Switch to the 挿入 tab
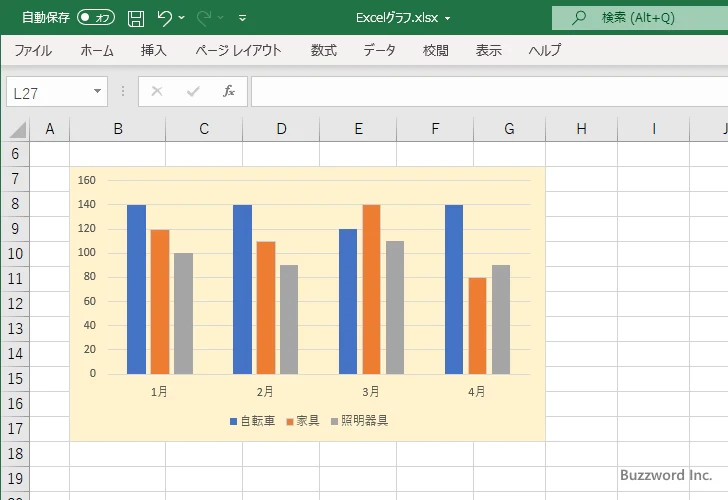Screen dimensions: 728x500 [154, 50]
